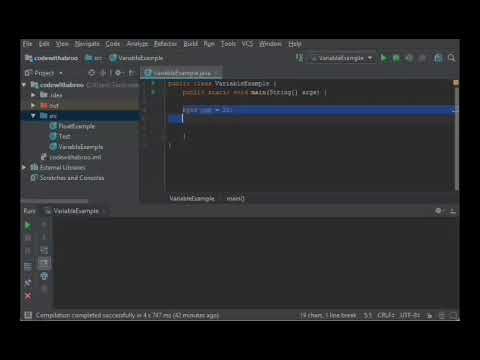The image size is (480, 360).
Task: Open the Window menu
Action: coord(270,44)
